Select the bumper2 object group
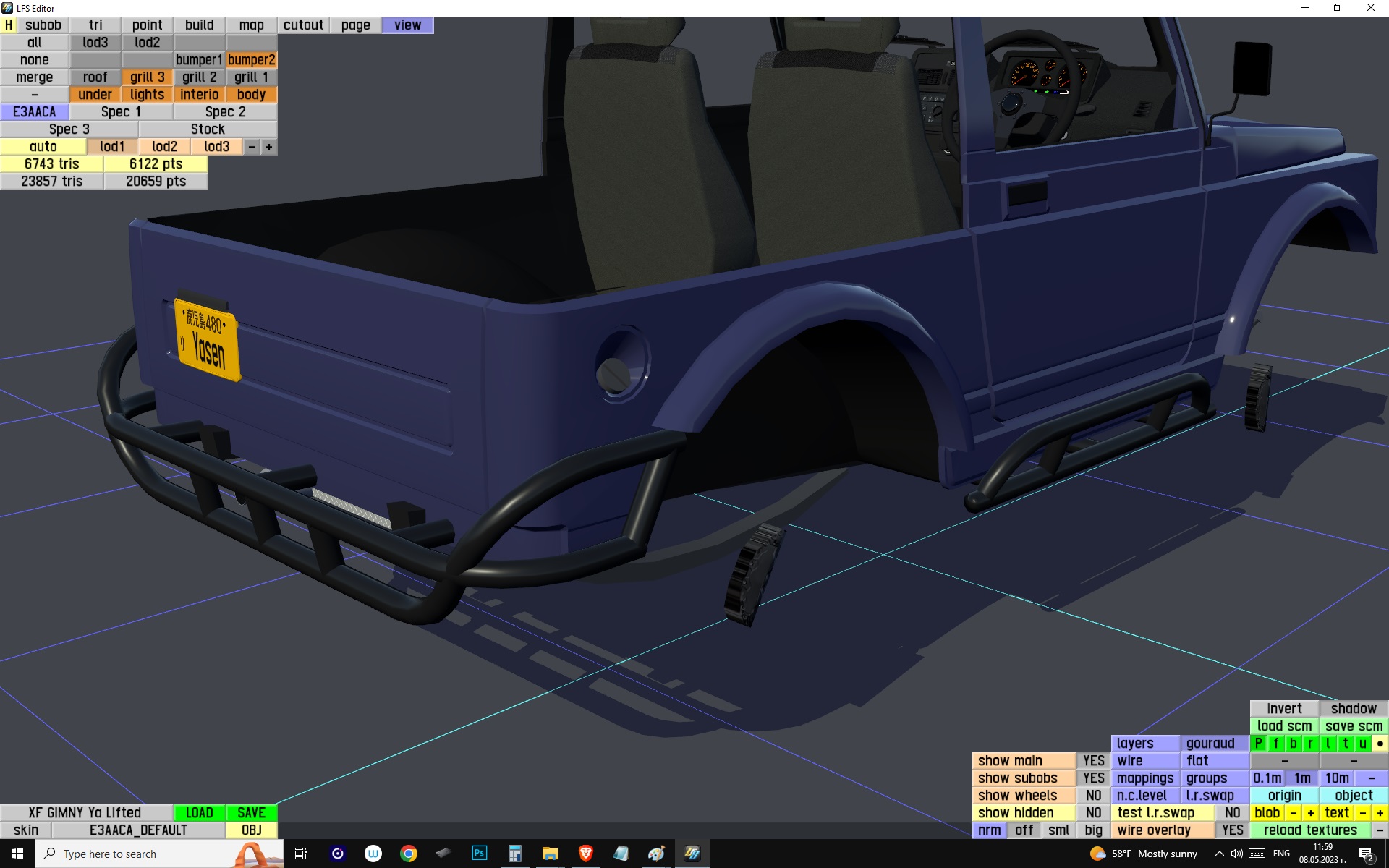 (x=251, y=60)
